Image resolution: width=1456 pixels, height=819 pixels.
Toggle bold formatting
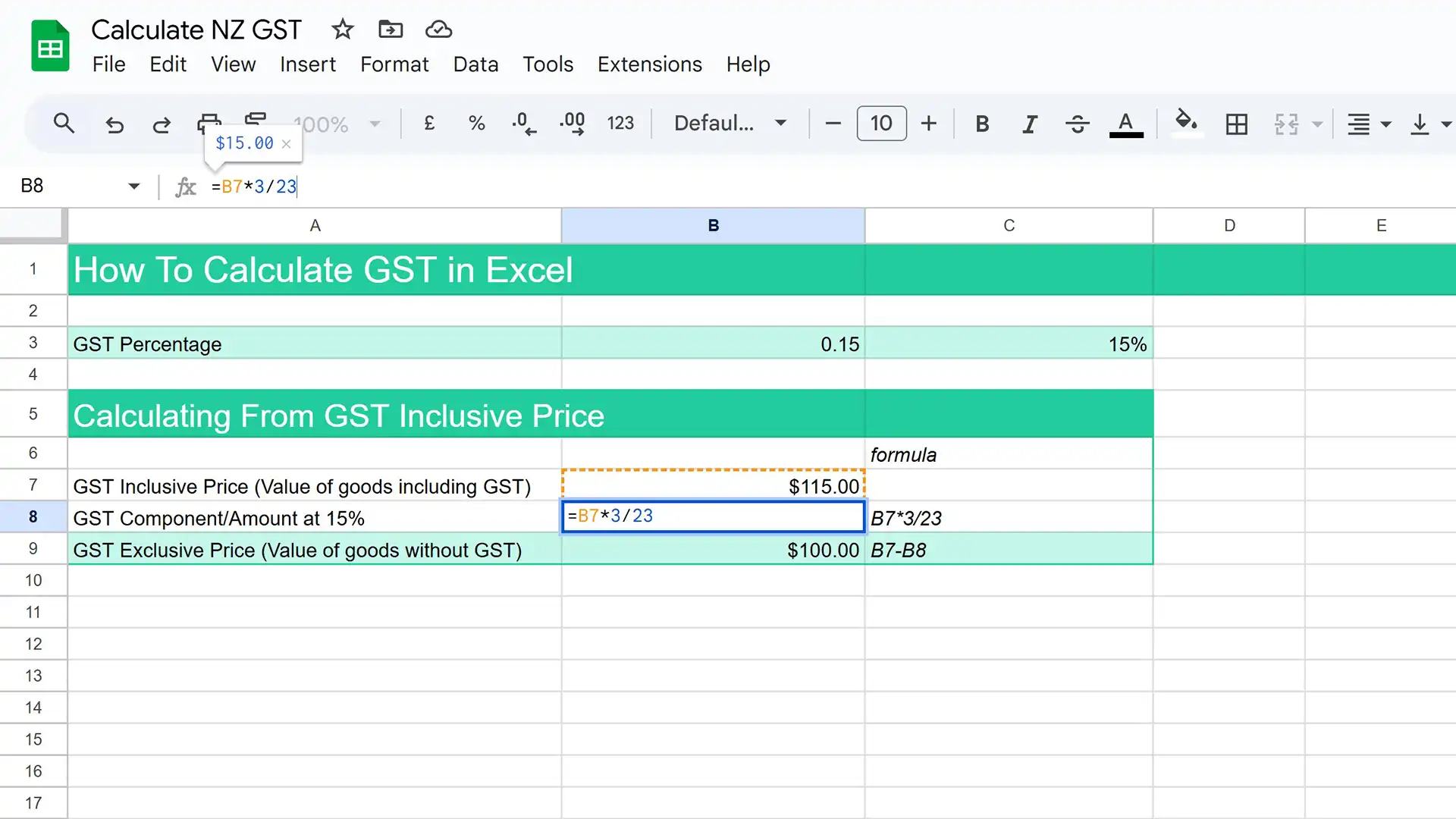pyautogui.click(x=982, y=124)
